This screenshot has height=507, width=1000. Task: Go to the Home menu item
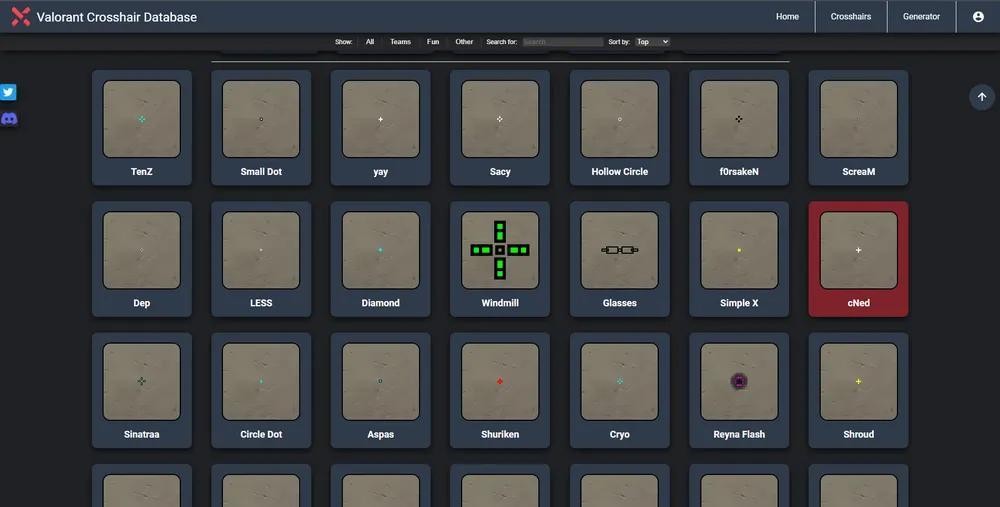click(x=787, y=17)
